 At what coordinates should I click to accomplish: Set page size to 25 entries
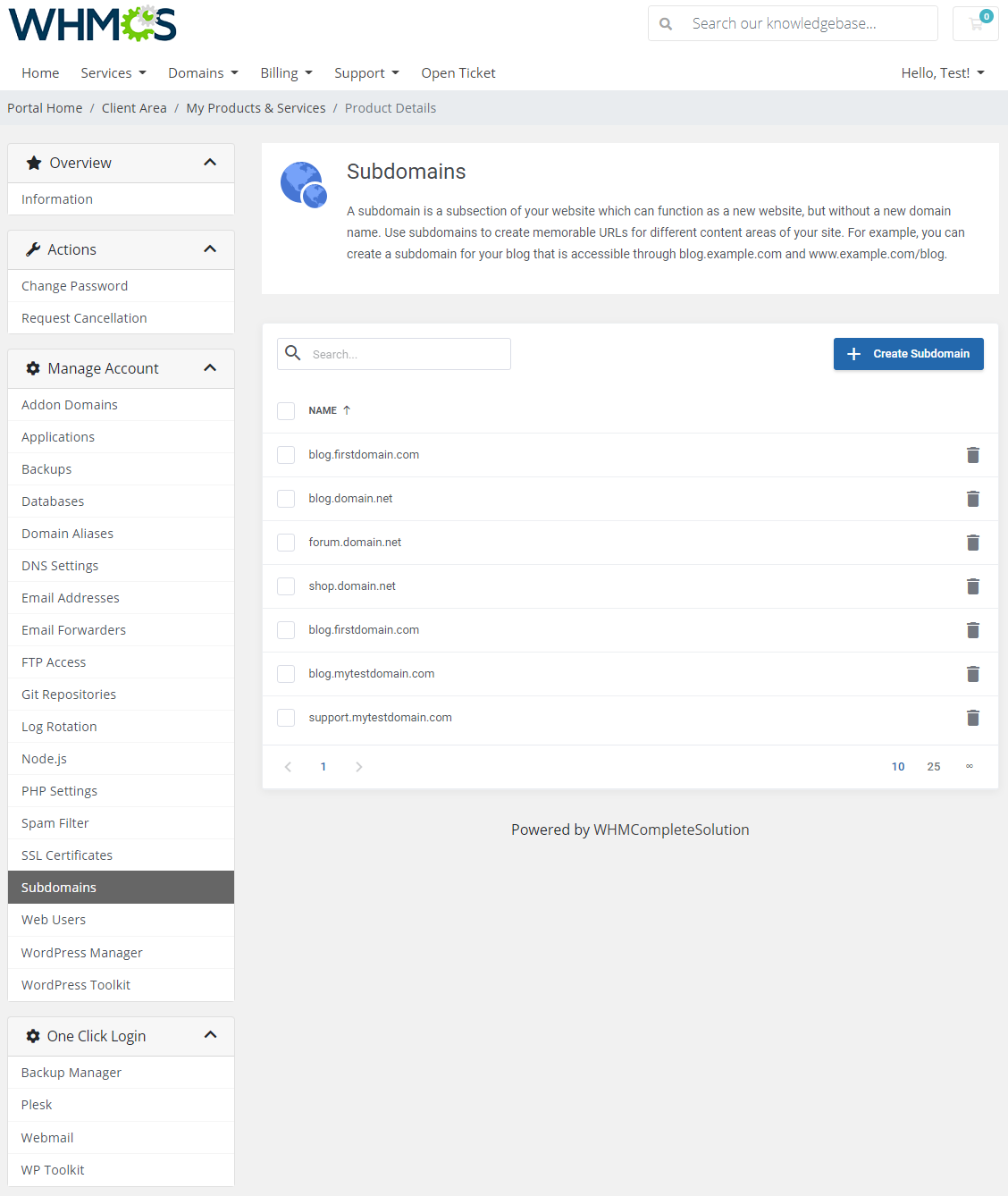coord(933,767)
